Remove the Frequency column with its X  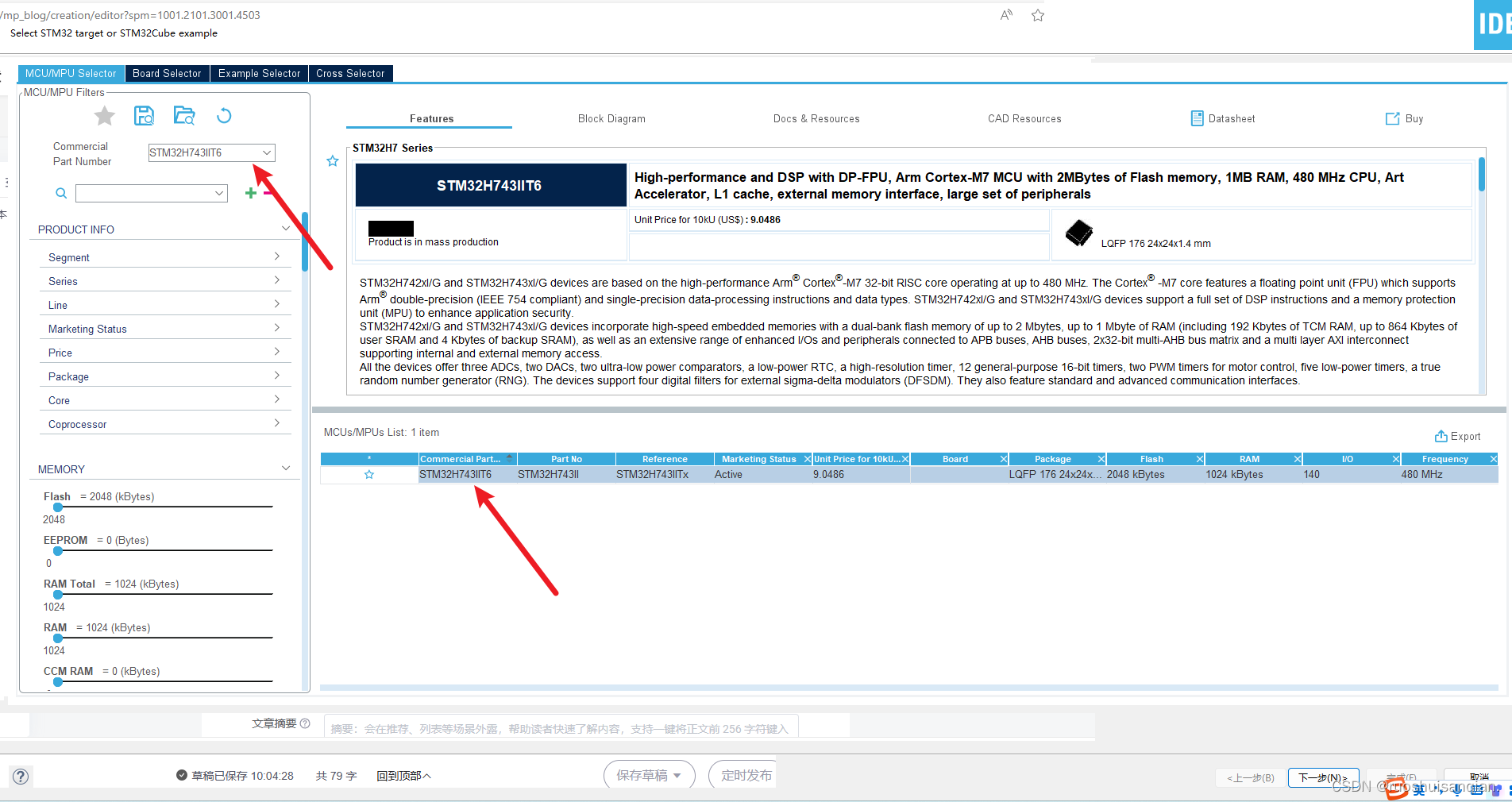click(1493, 459)
